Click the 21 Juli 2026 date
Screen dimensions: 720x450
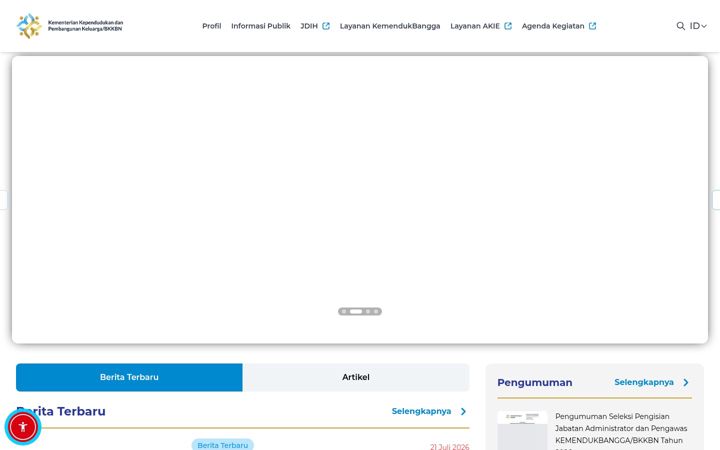450,446
